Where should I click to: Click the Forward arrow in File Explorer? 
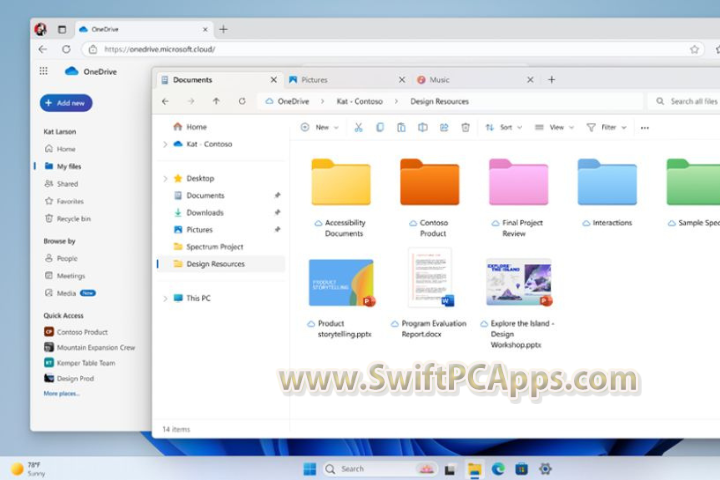pos(191,102)
